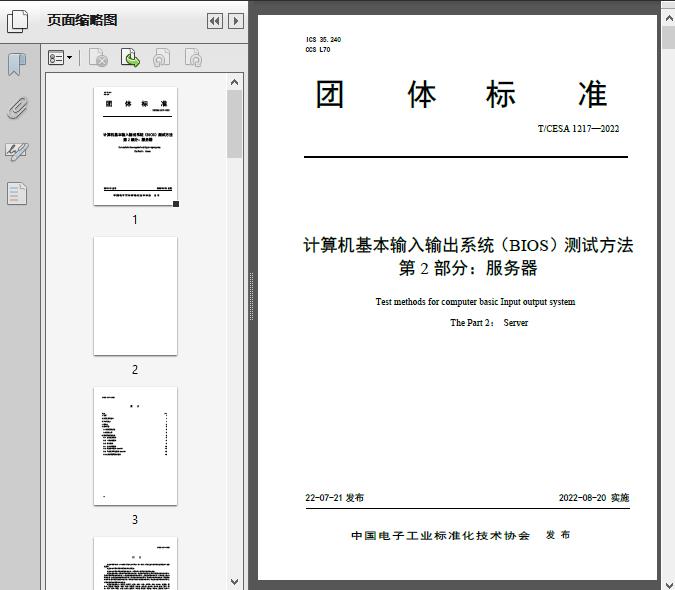Click thumbnail page number label '1'

pos(135,220)
